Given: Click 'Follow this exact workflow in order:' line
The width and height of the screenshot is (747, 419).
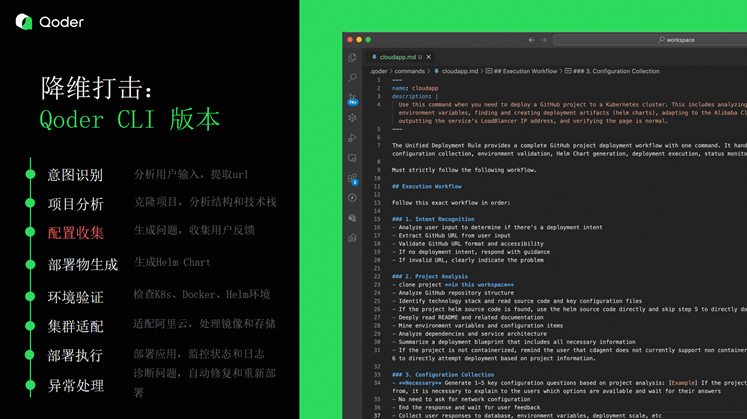Looking at the screenshot, I should [x=451, y=203].
